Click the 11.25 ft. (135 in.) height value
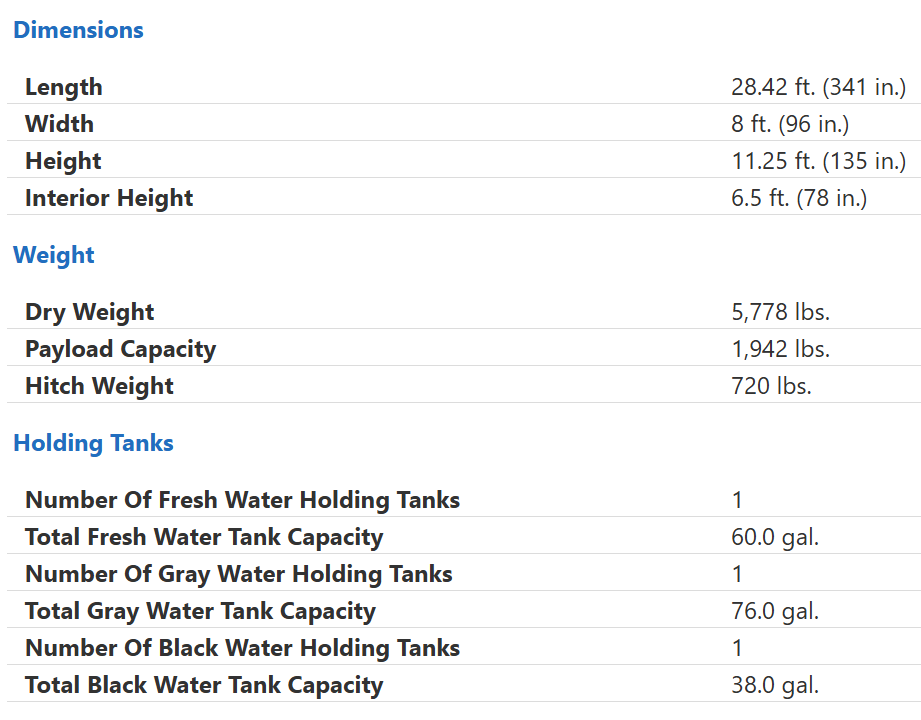 (x=818, y=161)
